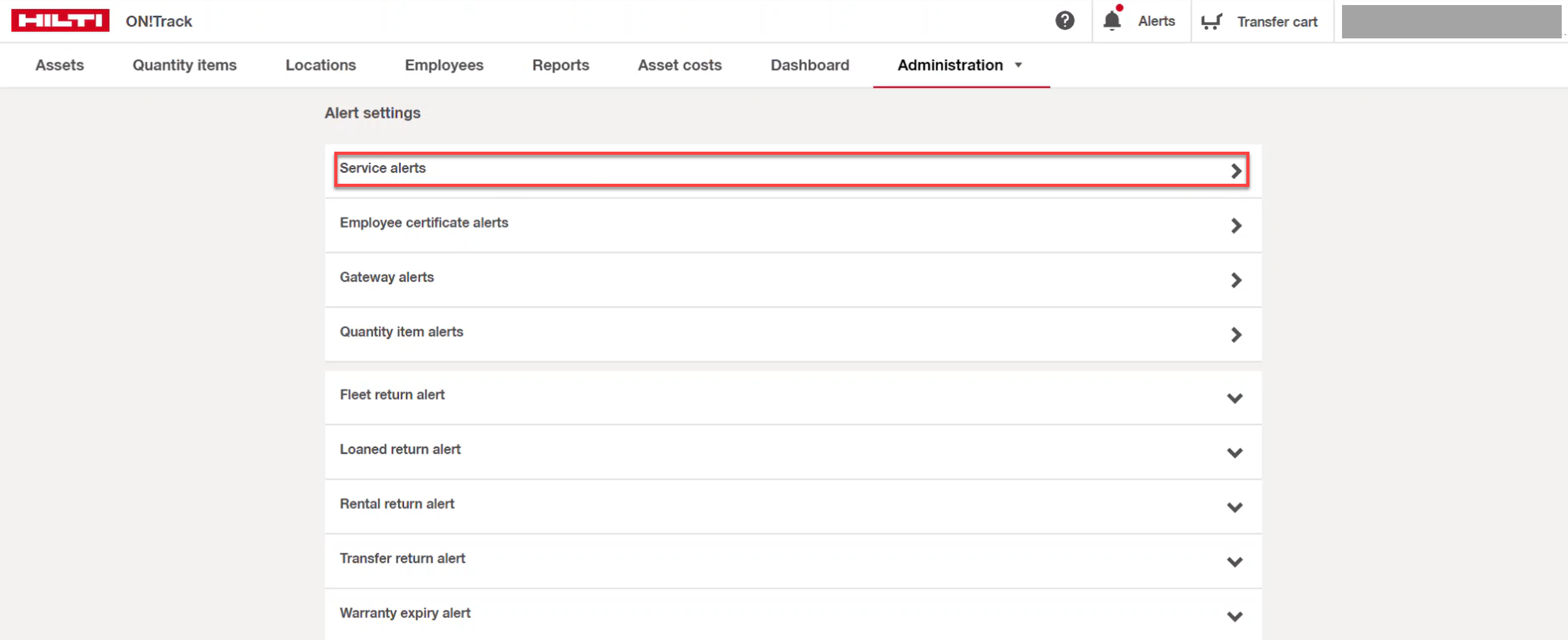Expand the Loaned return alert section
Image resolution: width=1568 pixels, height=640 pixels.
(1234, 452)
